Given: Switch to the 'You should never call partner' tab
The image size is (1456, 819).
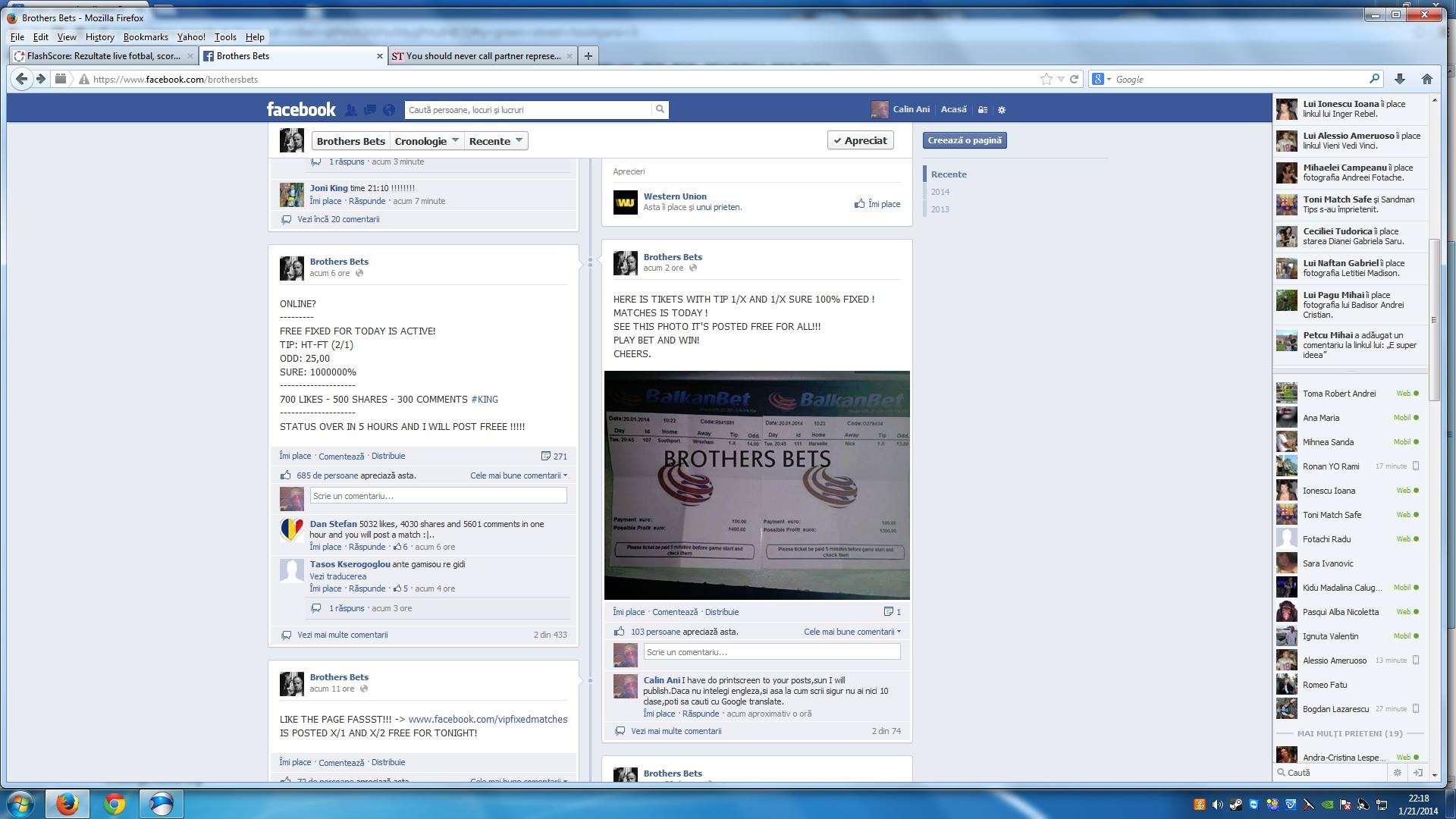Looking at the screenshot, I should click(x=483, y=56).
